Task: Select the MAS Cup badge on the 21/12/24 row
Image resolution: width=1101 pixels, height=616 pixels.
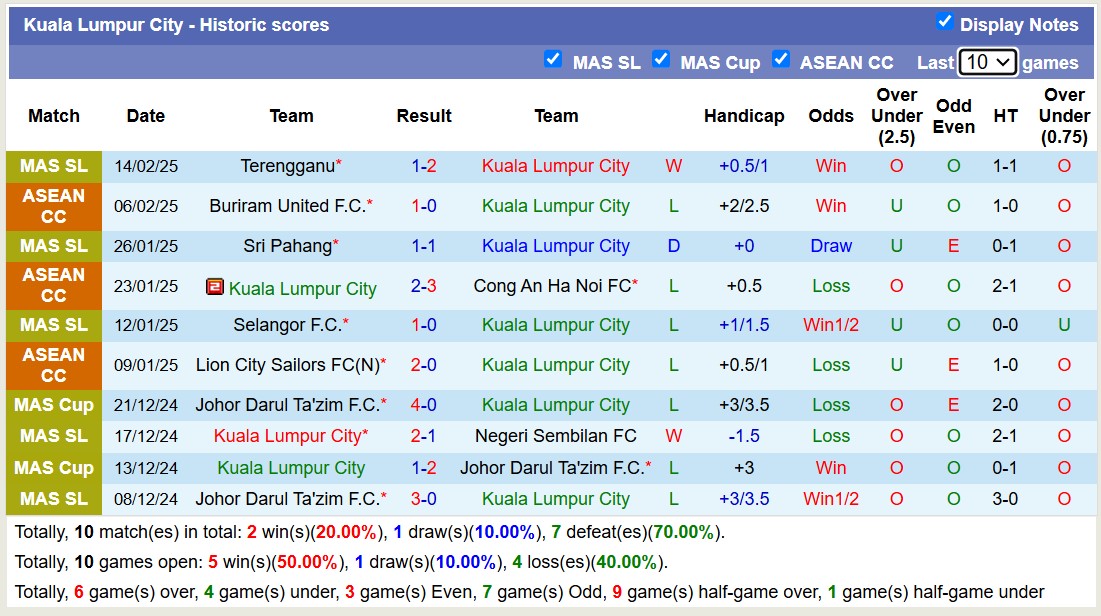Action: pyautogui.click(x=53, y=405)
